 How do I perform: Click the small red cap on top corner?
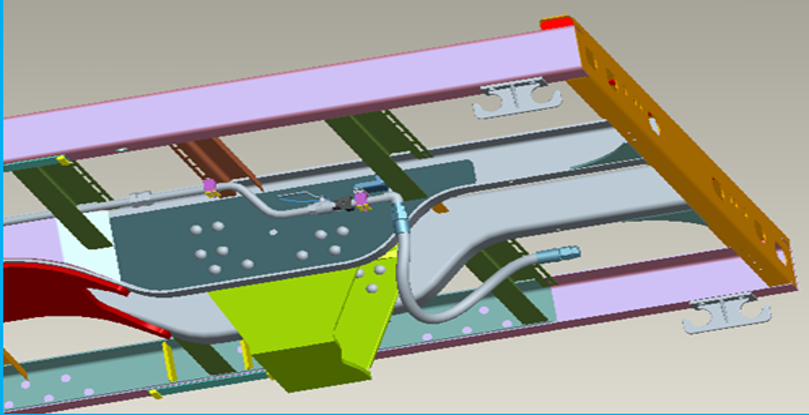pos(557,23)
